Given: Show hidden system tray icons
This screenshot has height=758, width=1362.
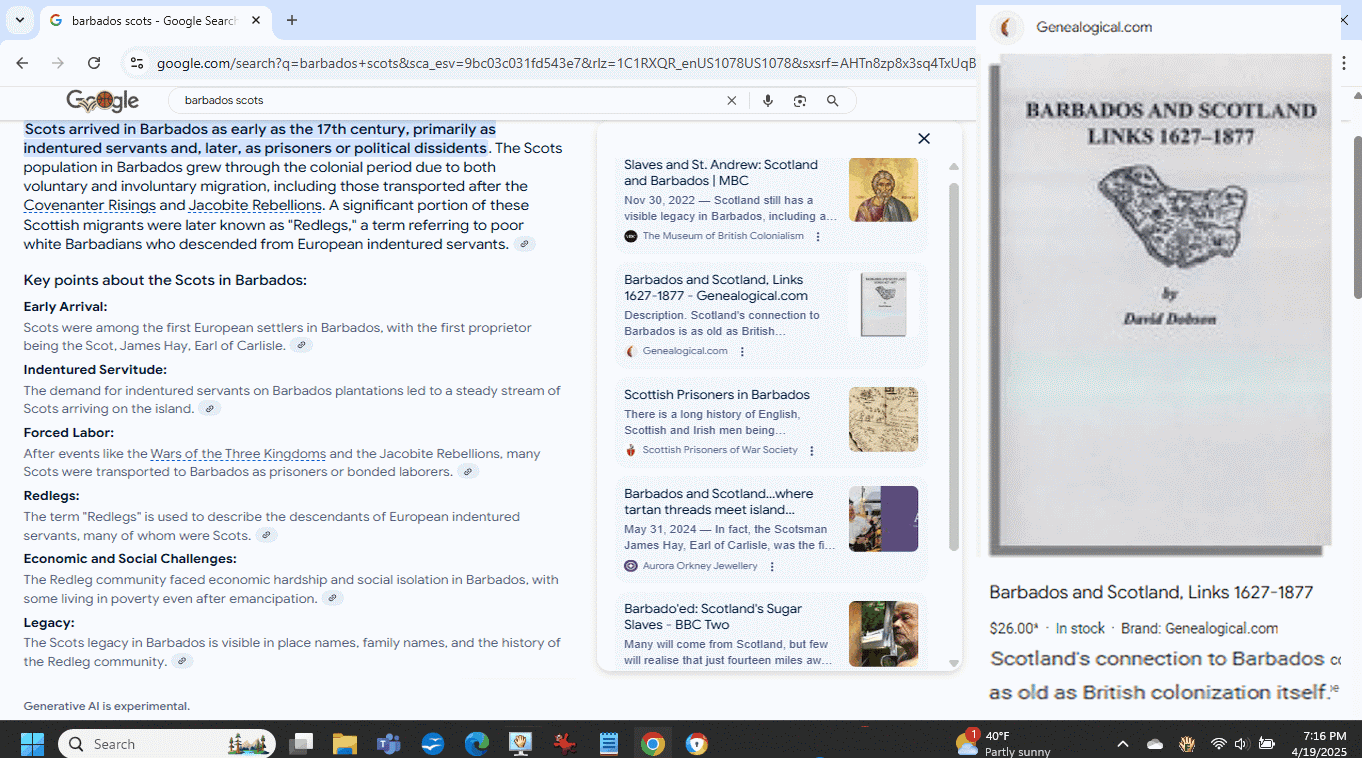Looking at the screenshot, I should (1122, 744).
